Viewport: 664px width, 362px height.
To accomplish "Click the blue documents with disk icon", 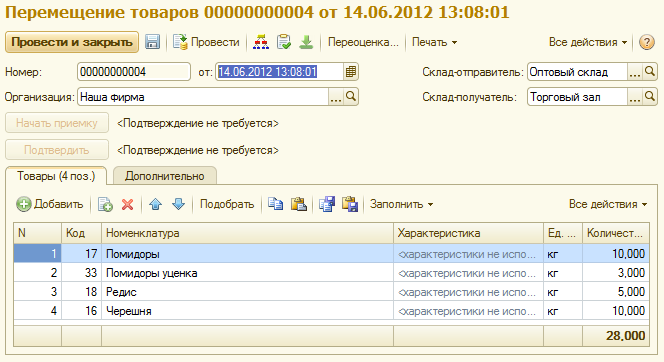I will point(327,204).
